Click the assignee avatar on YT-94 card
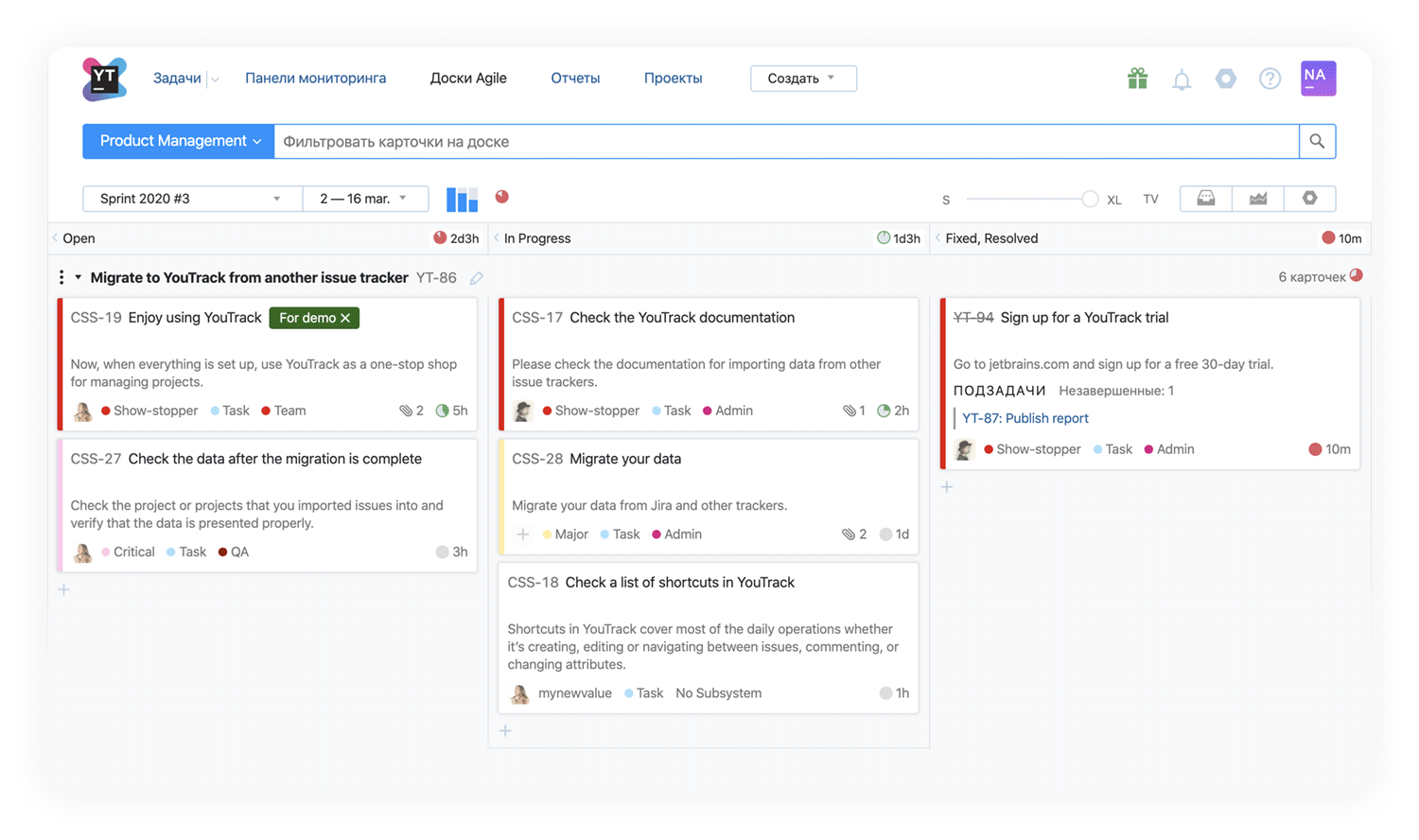 click(x=964, y=450)
